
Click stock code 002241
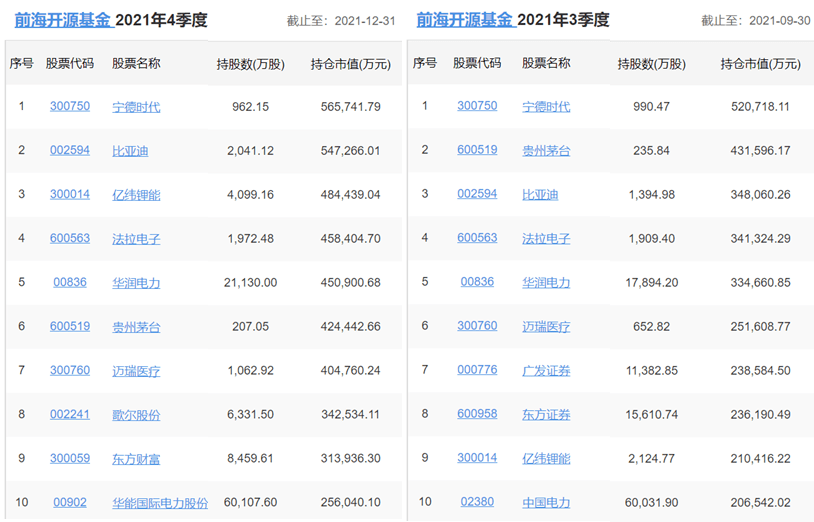pyautogui.click(x=70, y=415)
